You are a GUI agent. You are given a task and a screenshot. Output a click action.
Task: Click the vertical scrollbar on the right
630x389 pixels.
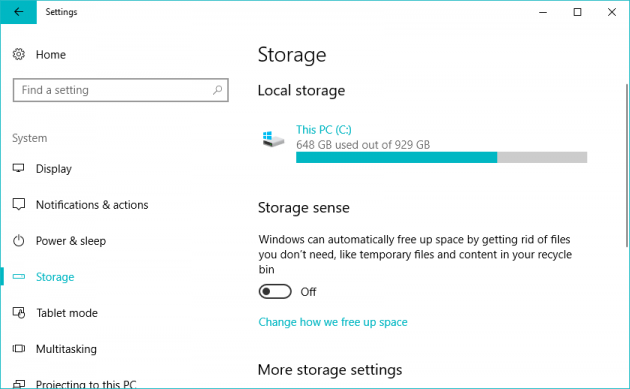[x=627, y=165]
